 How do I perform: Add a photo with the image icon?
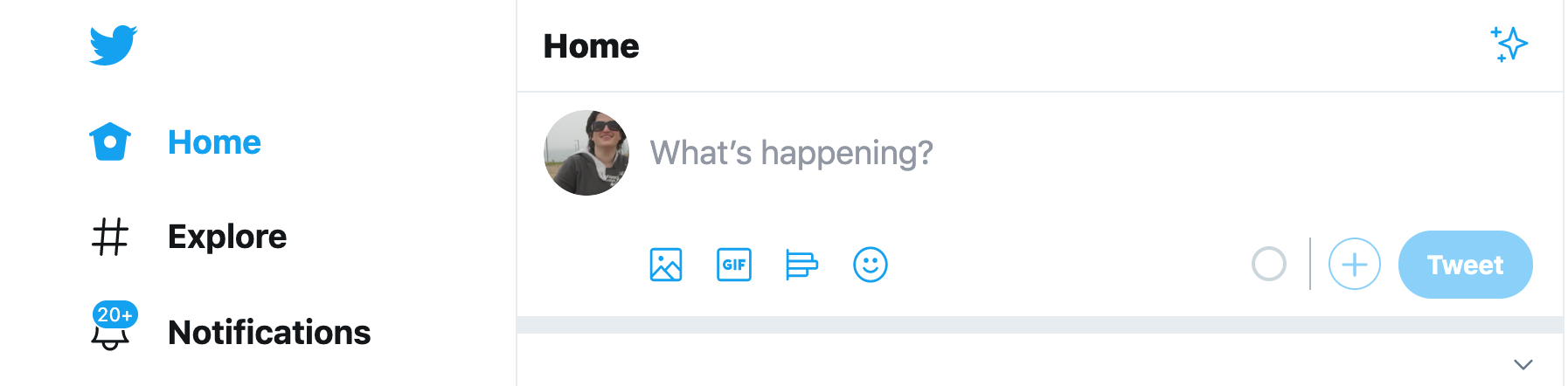pyautogui.click(x=666, y=265)
